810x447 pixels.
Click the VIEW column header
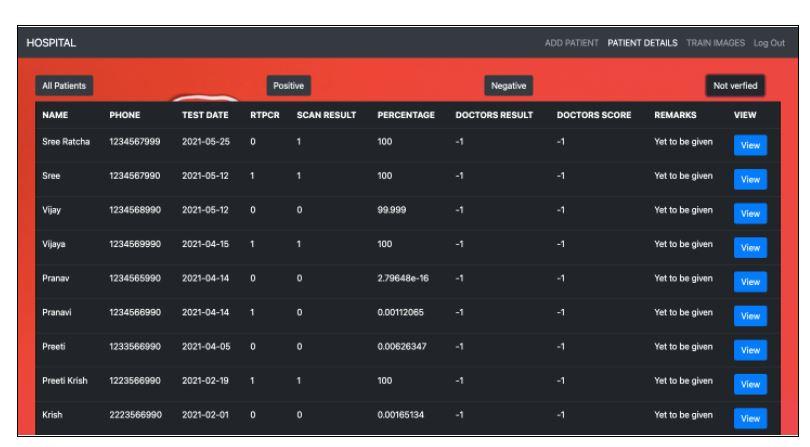(745, 115)
